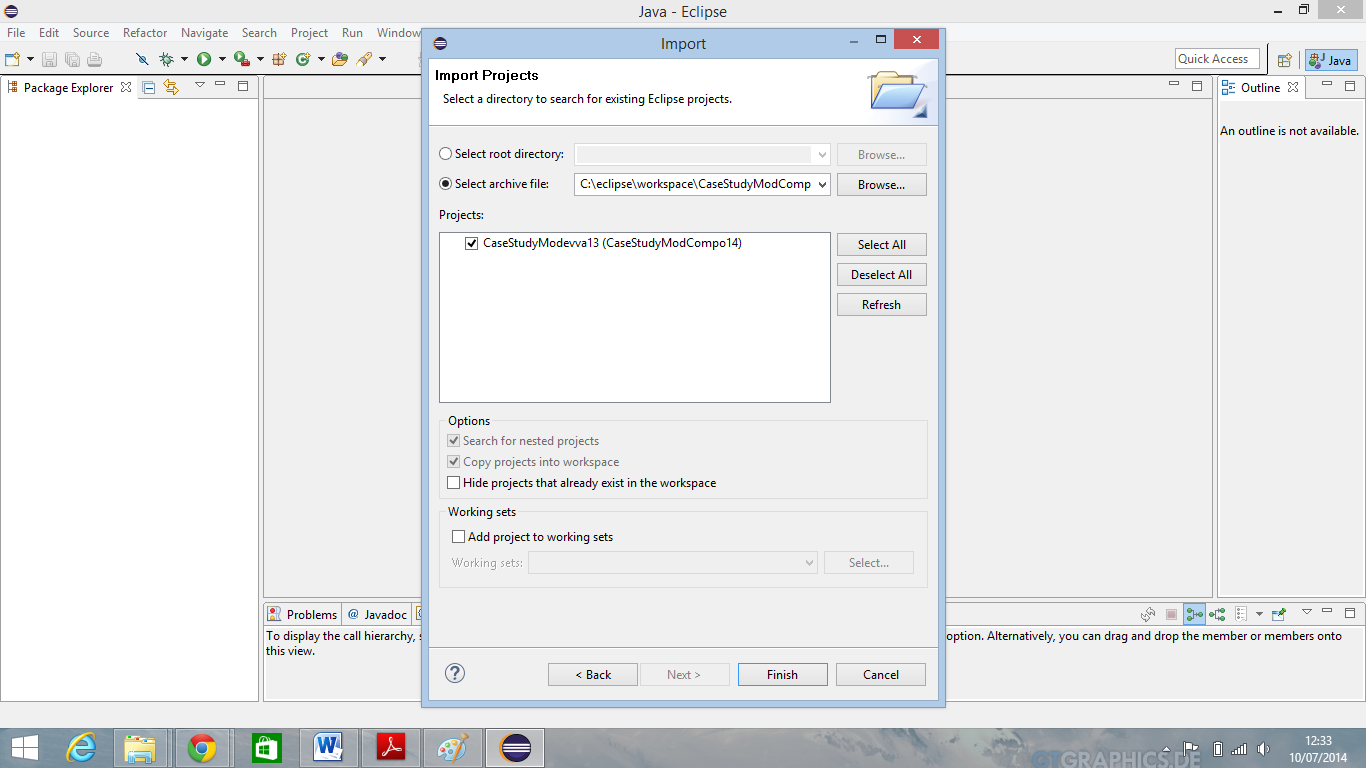Screen dimensions: 1366x768
Task: Open the Run button dropdown arrow
Action: tap(222, 60)
